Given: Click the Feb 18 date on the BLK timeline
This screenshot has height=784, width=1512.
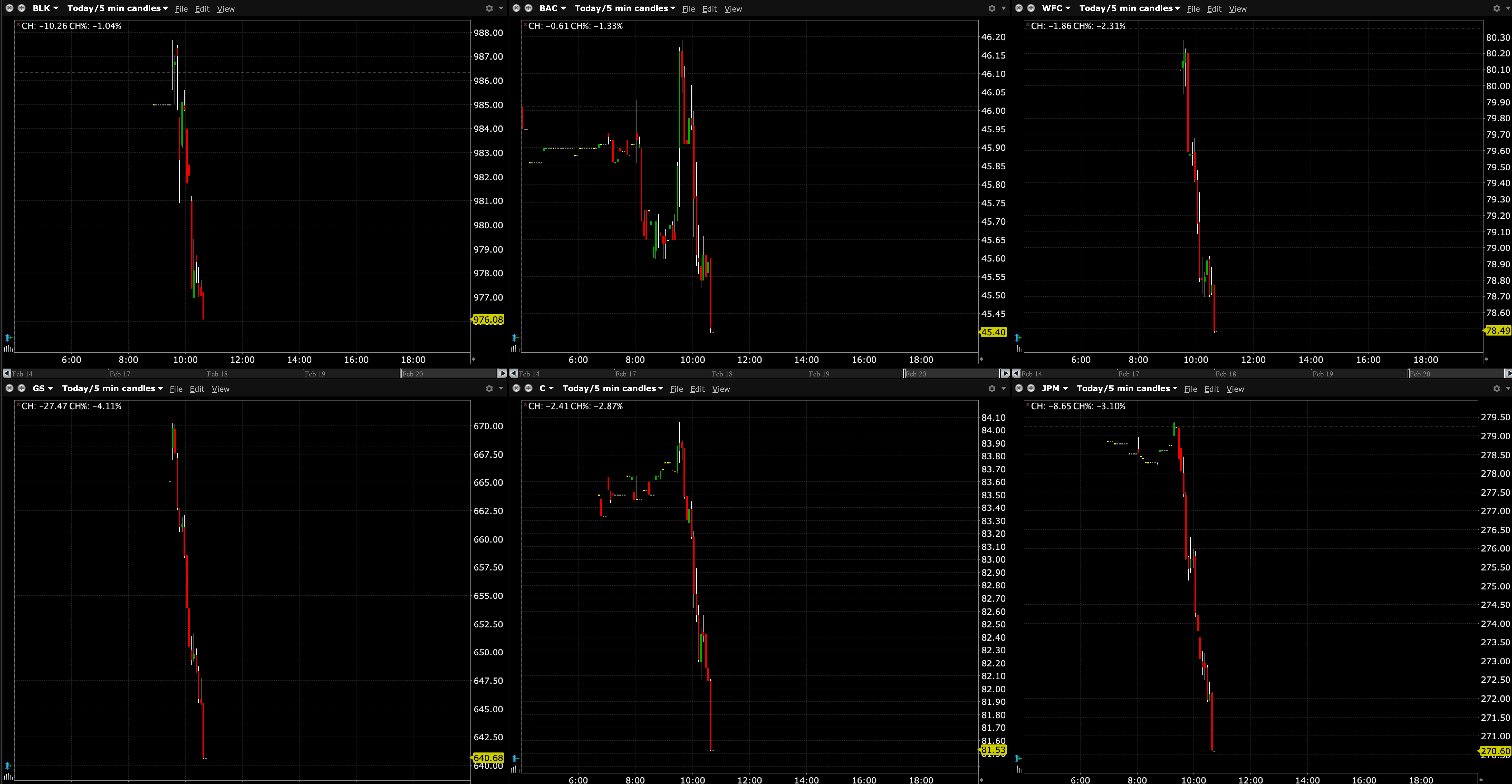Looking at the screenshot, I should (217, 374).
